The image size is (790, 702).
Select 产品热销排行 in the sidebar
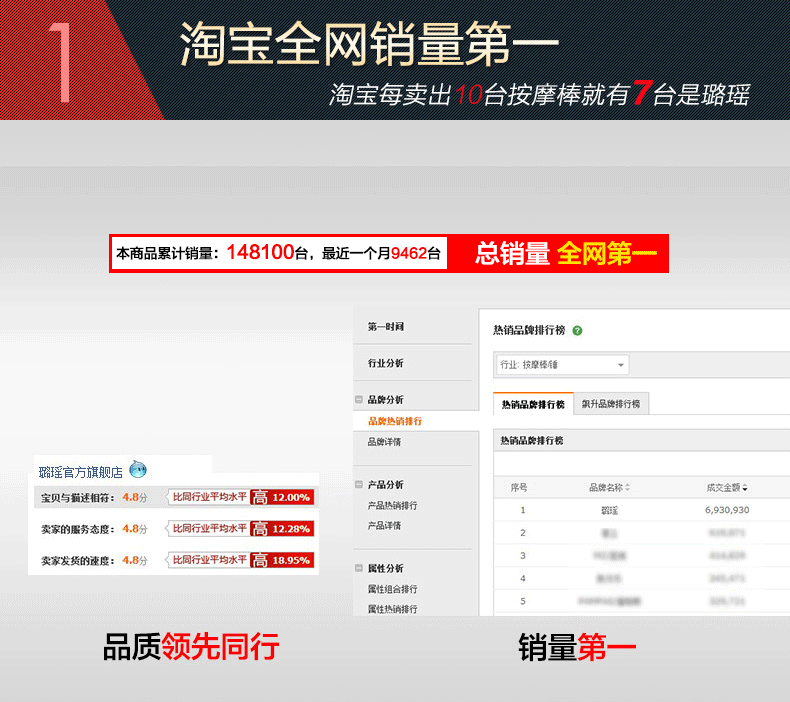tap(392, 505)
